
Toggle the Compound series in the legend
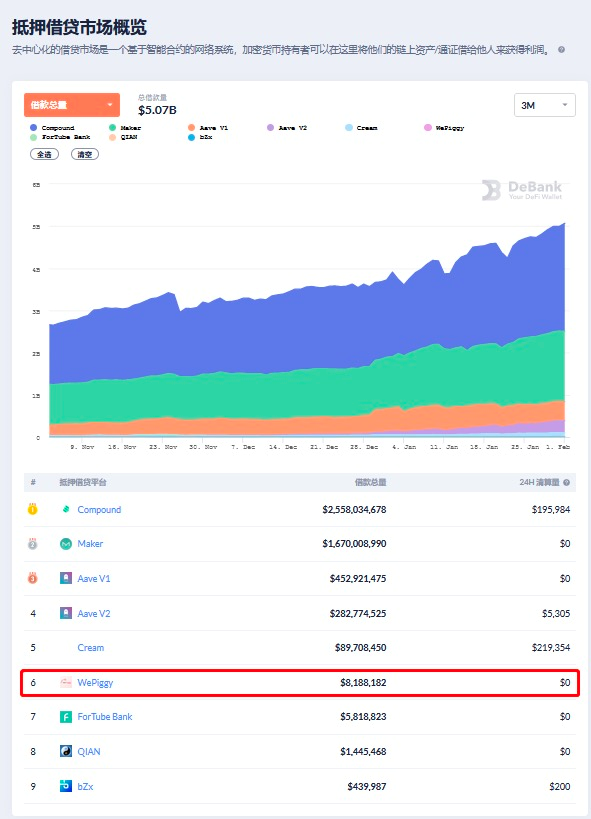pyautogui.click(x=52, y=128)
